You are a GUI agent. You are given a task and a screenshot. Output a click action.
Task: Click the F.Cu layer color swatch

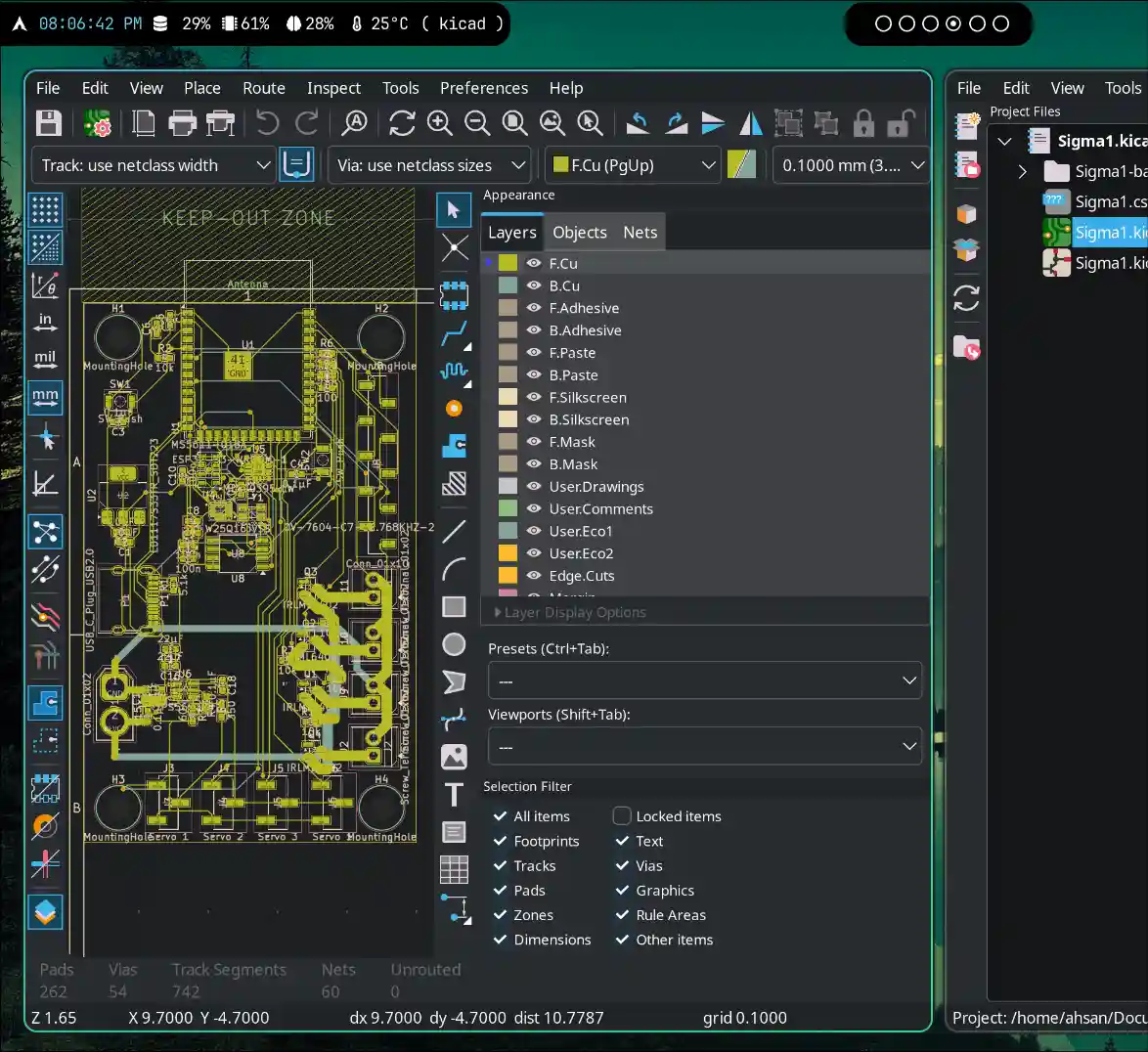pos(508,263)
